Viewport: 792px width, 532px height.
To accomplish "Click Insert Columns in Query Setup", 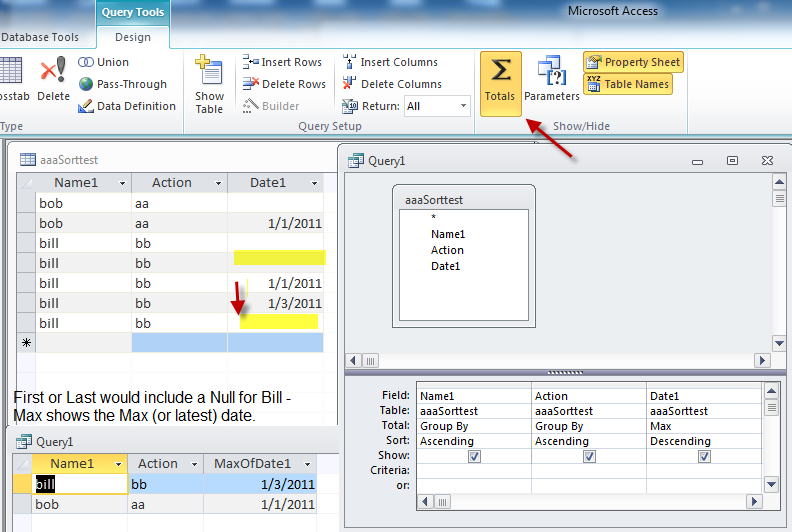I will point(390,62).
